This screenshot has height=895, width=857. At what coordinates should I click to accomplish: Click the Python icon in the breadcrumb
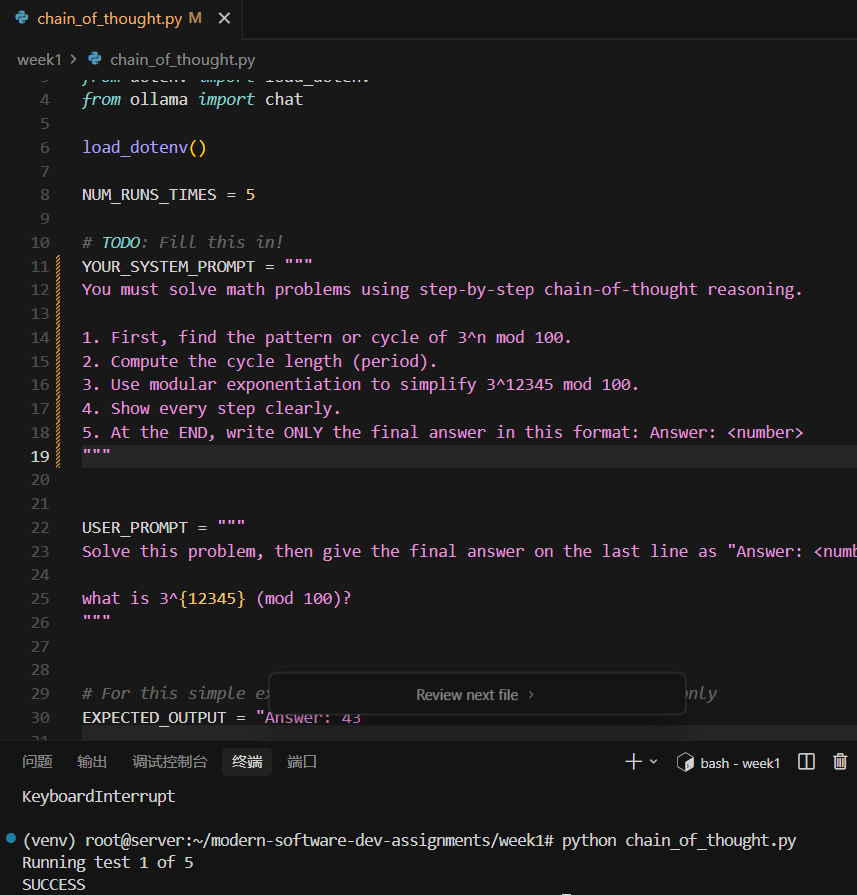(x=95, y=60)
